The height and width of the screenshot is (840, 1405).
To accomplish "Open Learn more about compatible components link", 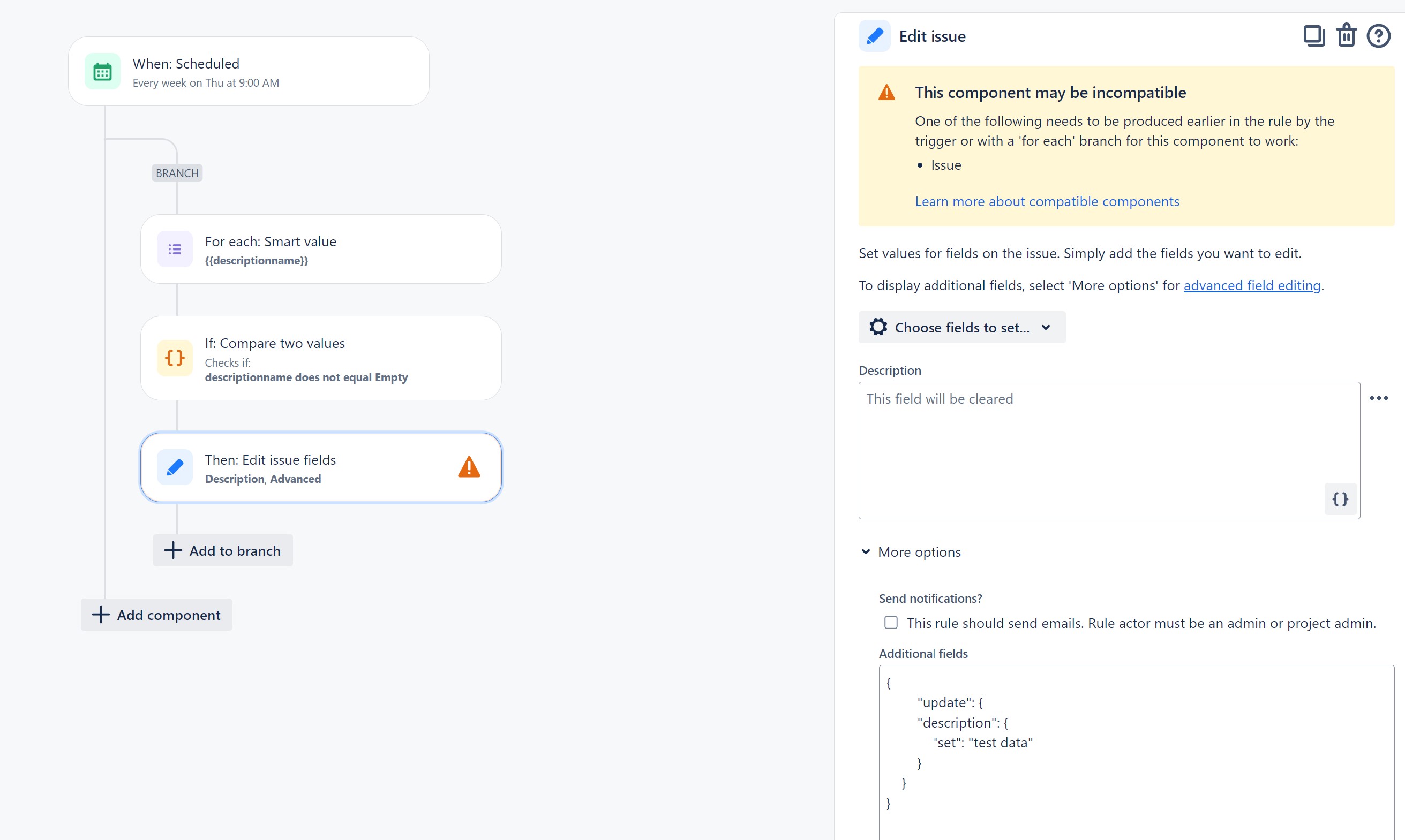I will pos(1047,201).
